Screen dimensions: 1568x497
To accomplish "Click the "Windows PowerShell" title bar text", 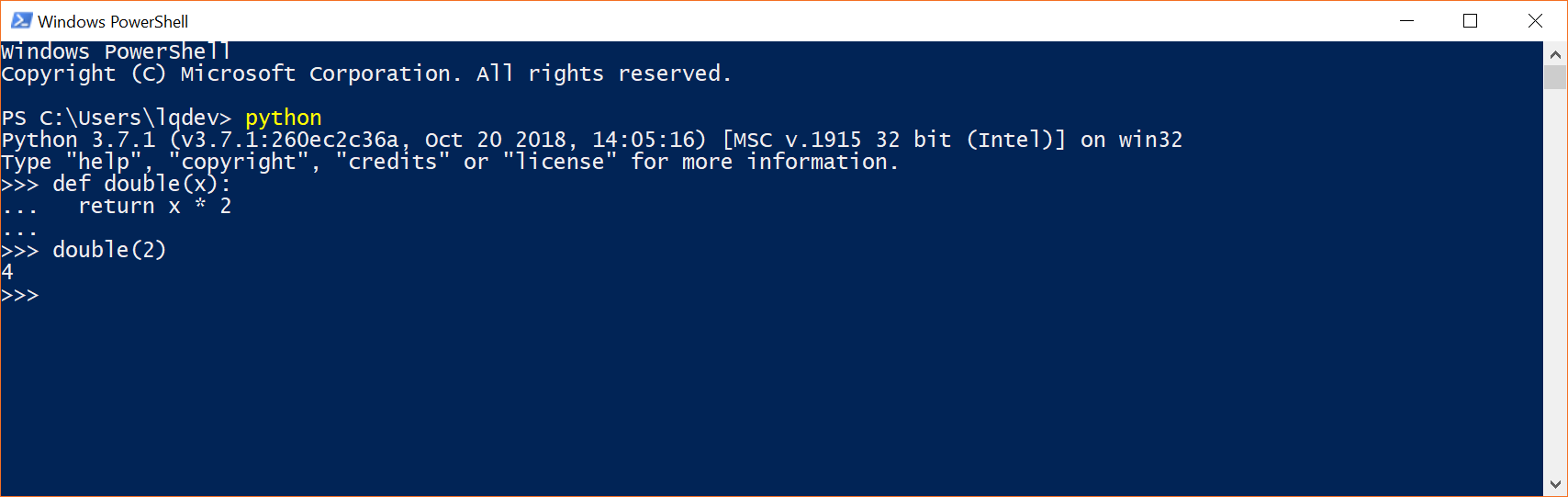I will pyautogui.click(x=113, y=21).
